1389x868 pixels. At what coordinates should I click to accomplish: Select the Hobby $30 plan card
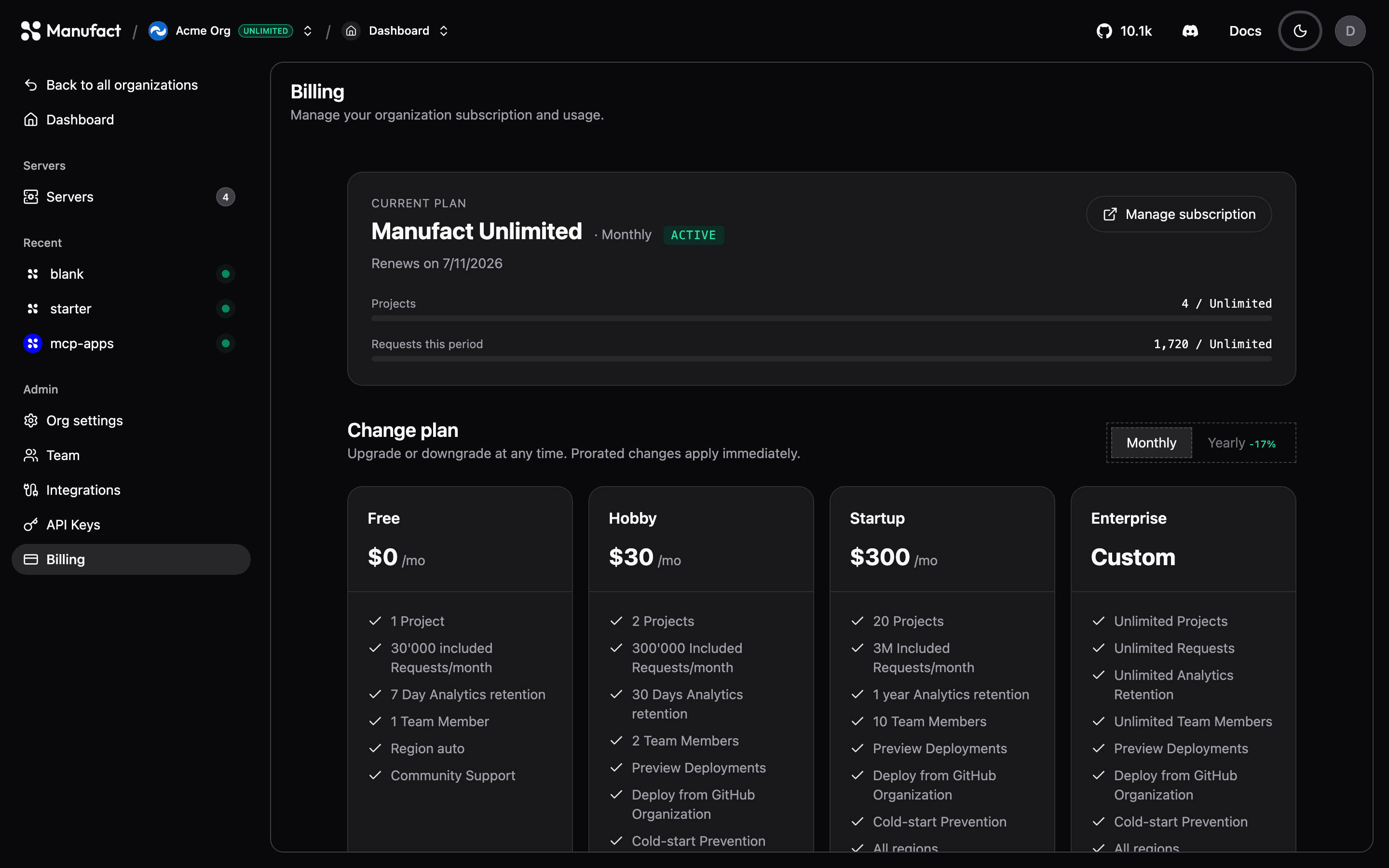click(701, 669)
